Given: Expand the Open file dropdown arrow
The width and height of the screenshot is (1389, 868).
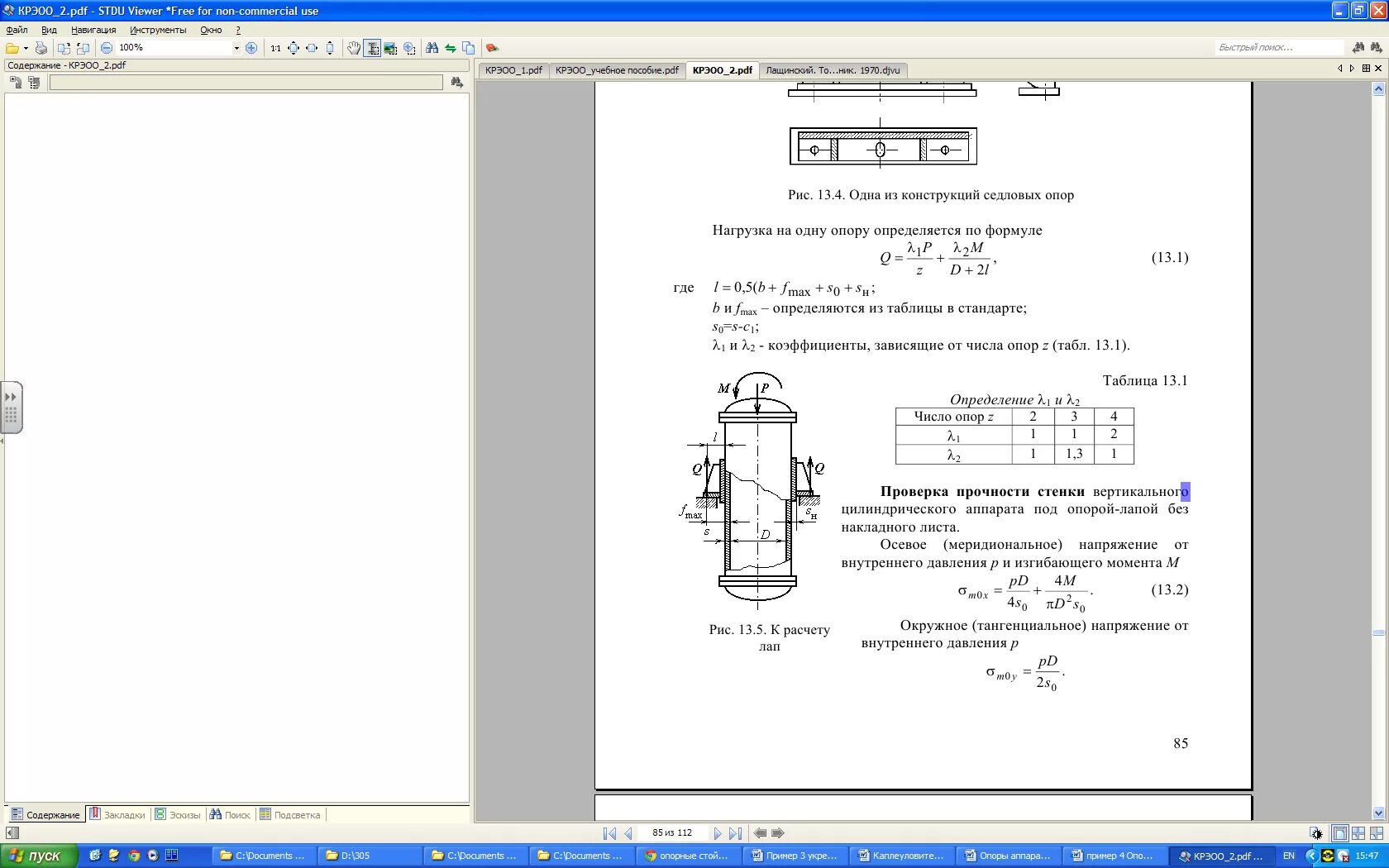Looking at the screenshot, I should (26, 48).
